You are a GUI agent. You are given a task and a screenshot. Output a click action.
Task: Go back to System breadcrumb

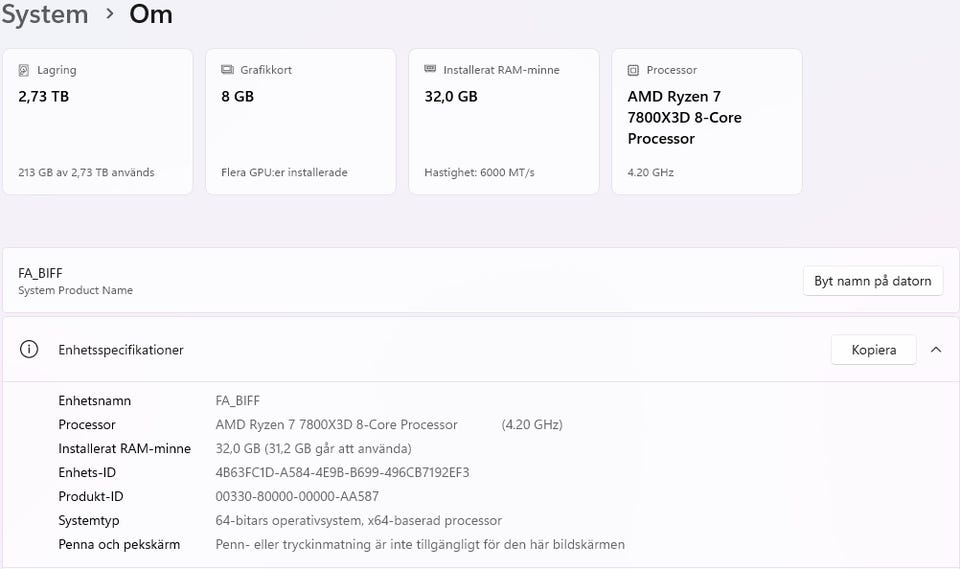tap(44, 15)
